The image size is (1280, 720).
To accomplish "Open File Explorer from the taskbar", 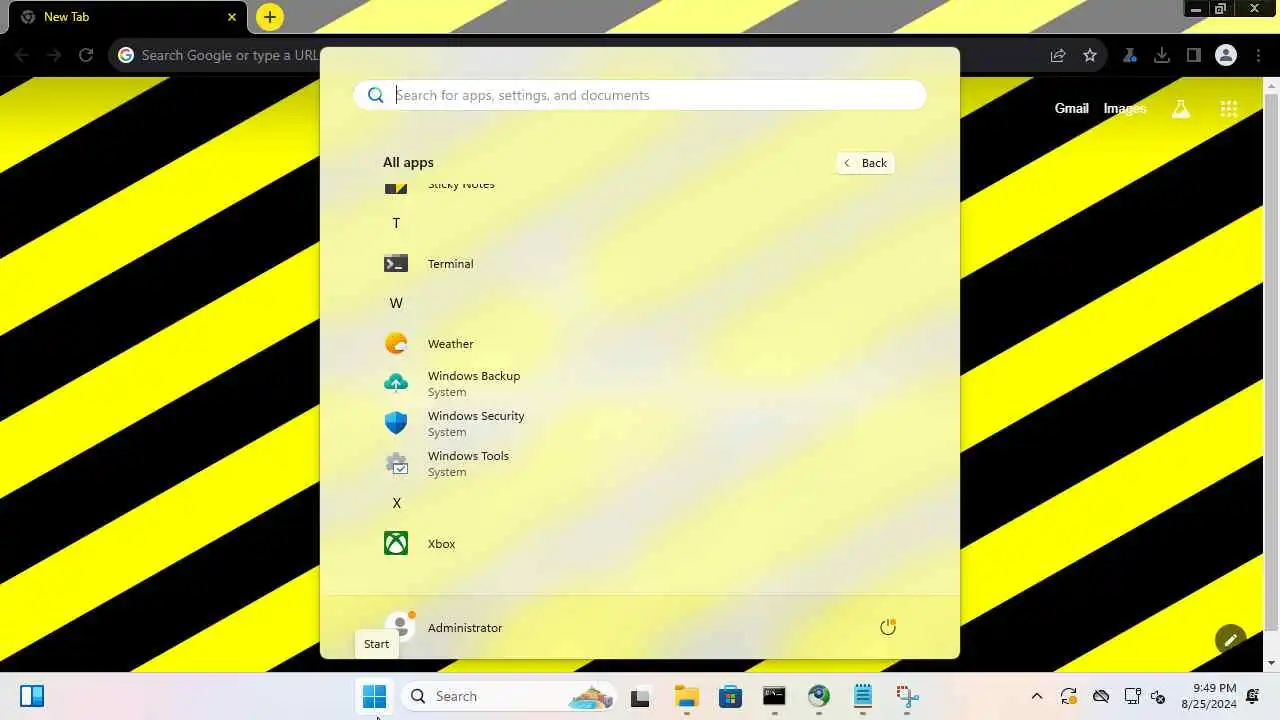I will [686, 696].
